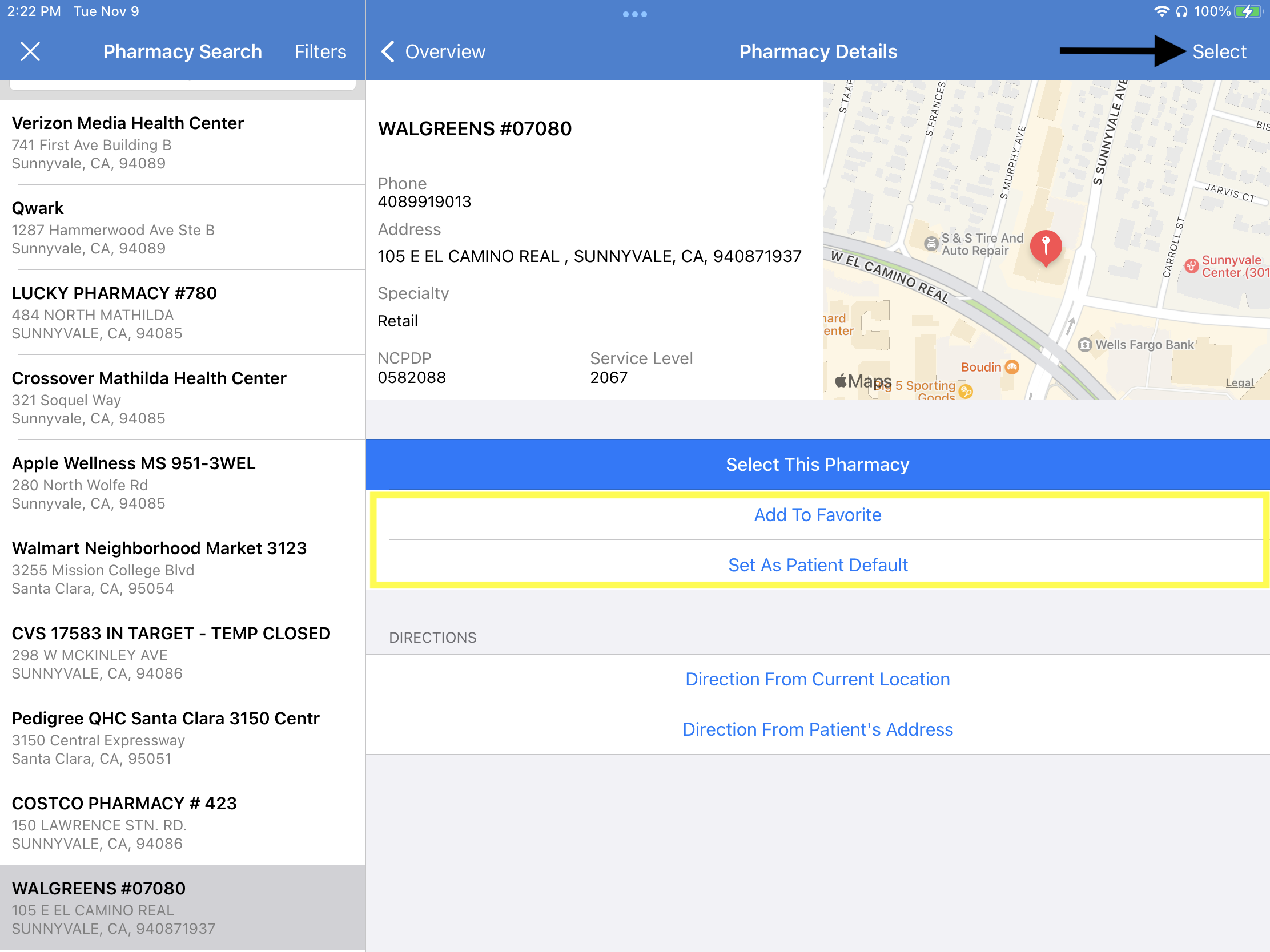The image size is (1270, 952).
Task: Tap the Apple Maps logo
Action: pos(863,381)
